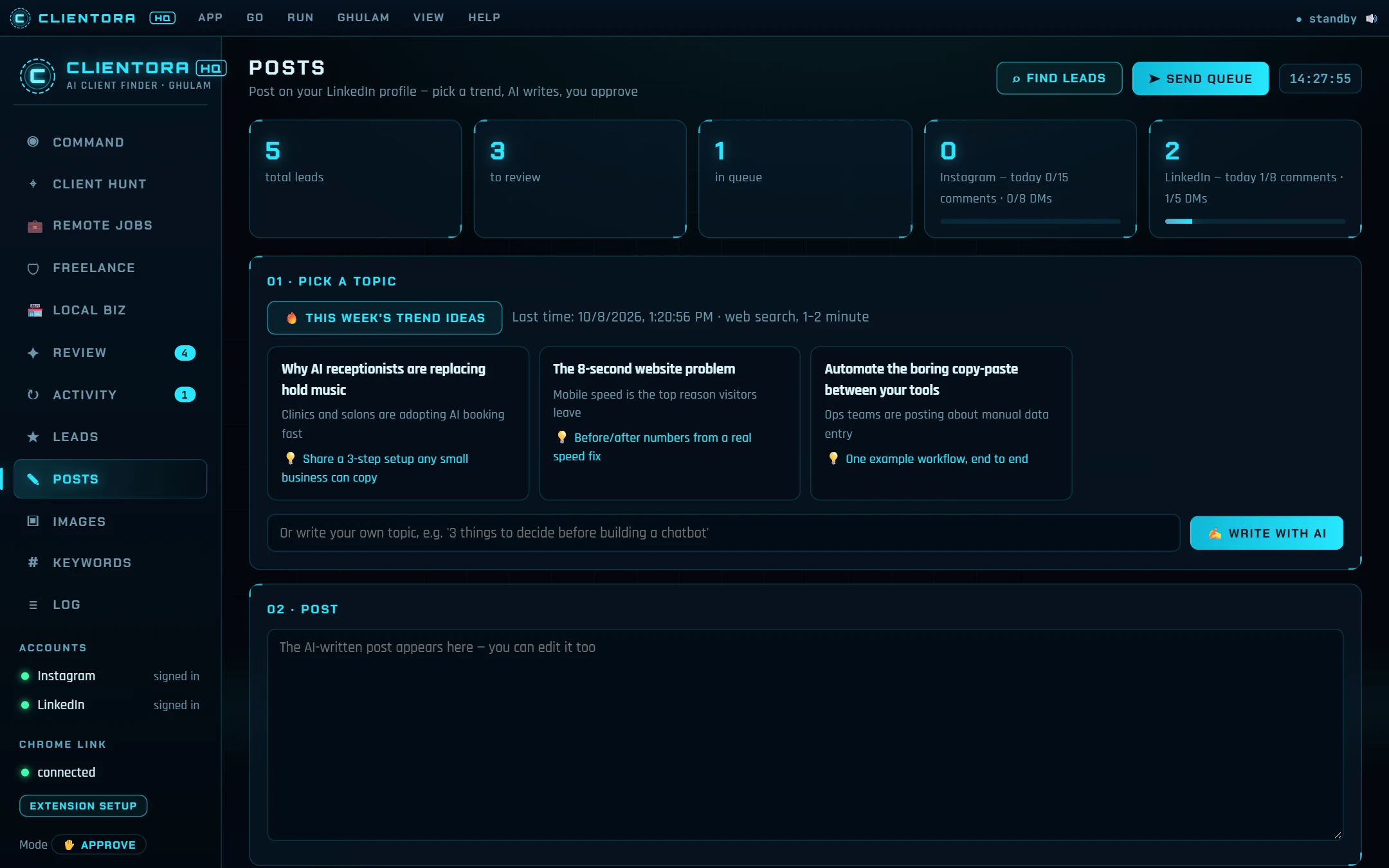Viewport: 1389px width, 868px height.
Task: Click the Keywords hash icon
Action: tap(33, 563)
